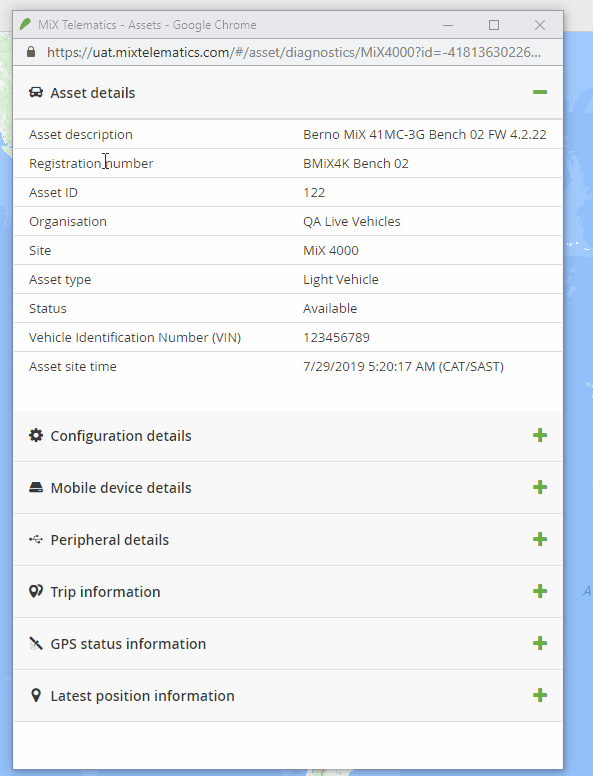Click the Asset details heading
593x776 pixels.
coord(93,93)
